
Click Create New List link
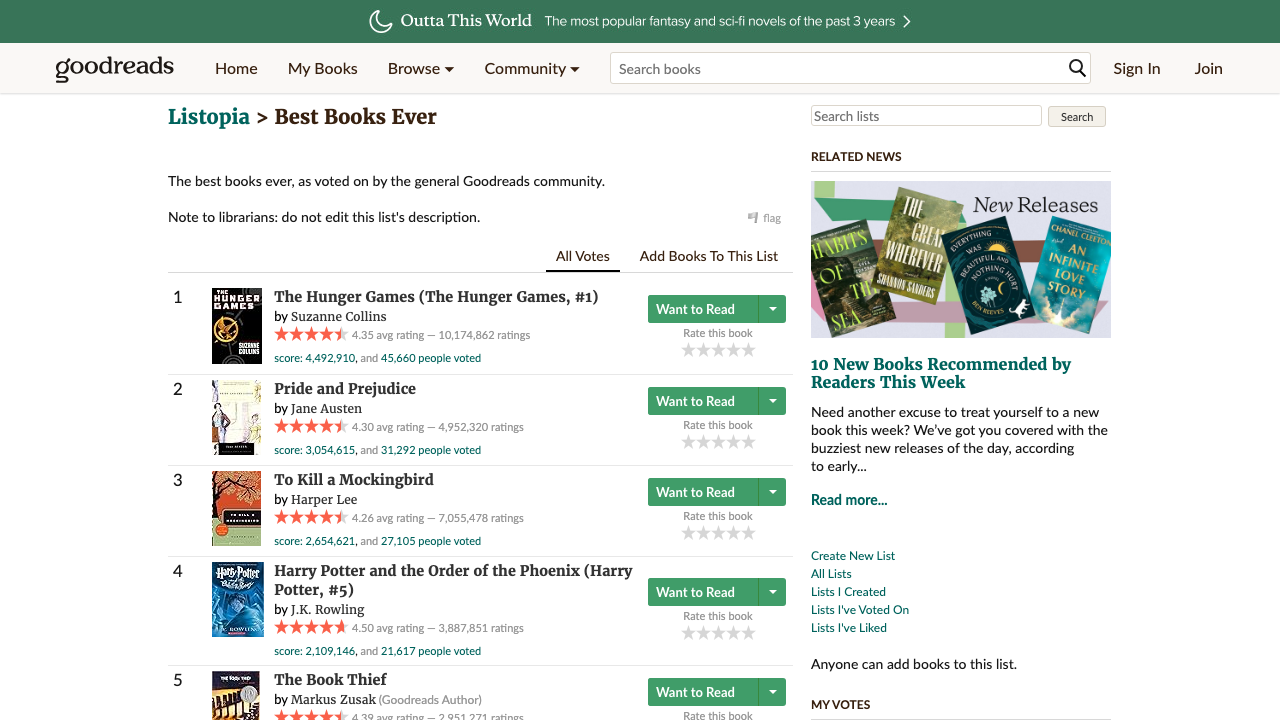[853, 556]
